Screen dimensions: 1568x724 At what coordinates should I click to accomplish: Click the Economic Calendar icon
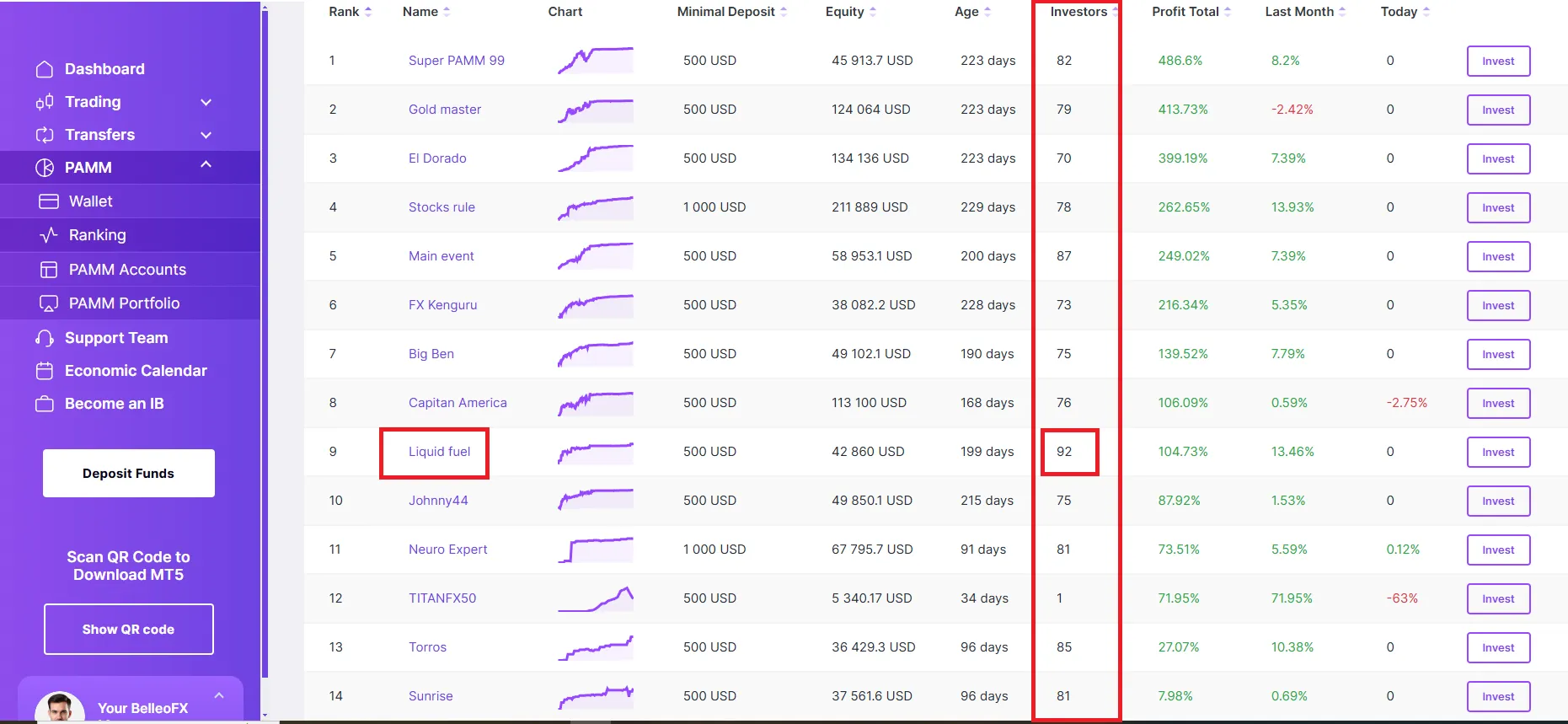point(45,371)
